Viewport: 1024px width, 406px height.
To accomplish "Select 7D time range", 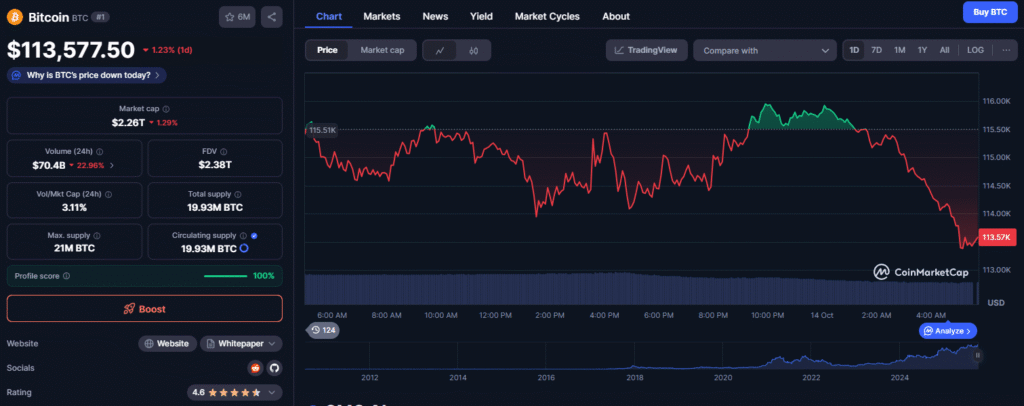I will [876, 50].
